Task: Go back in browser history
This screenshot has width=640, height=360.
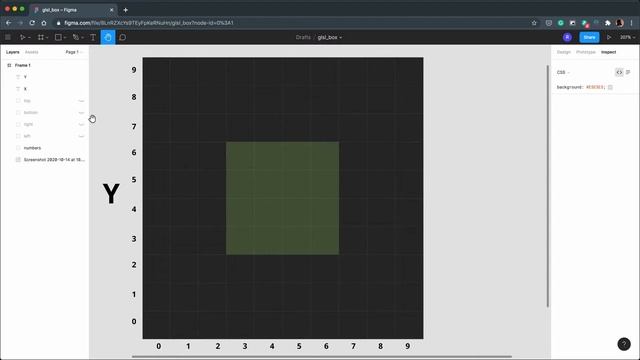Action: tap(9, 23)
